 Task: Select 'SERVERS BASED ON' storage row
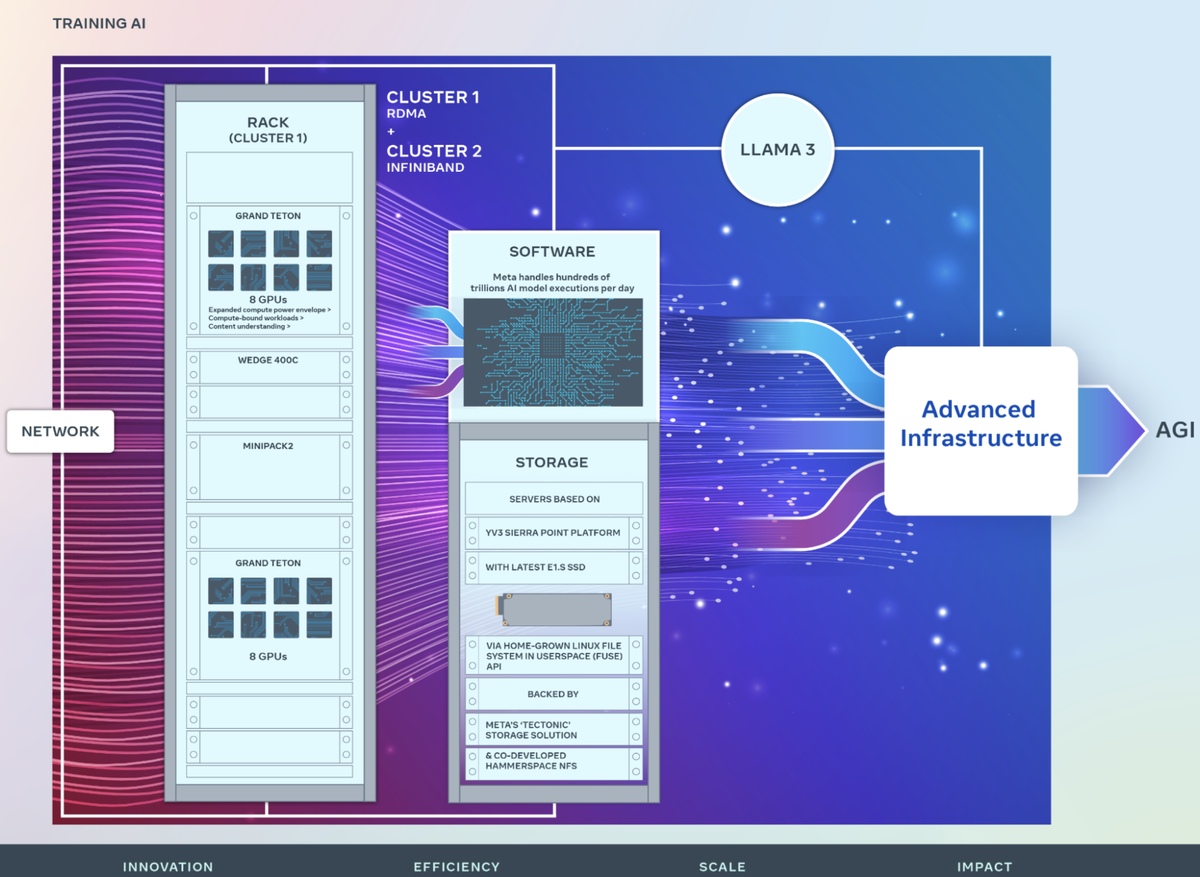554,498
